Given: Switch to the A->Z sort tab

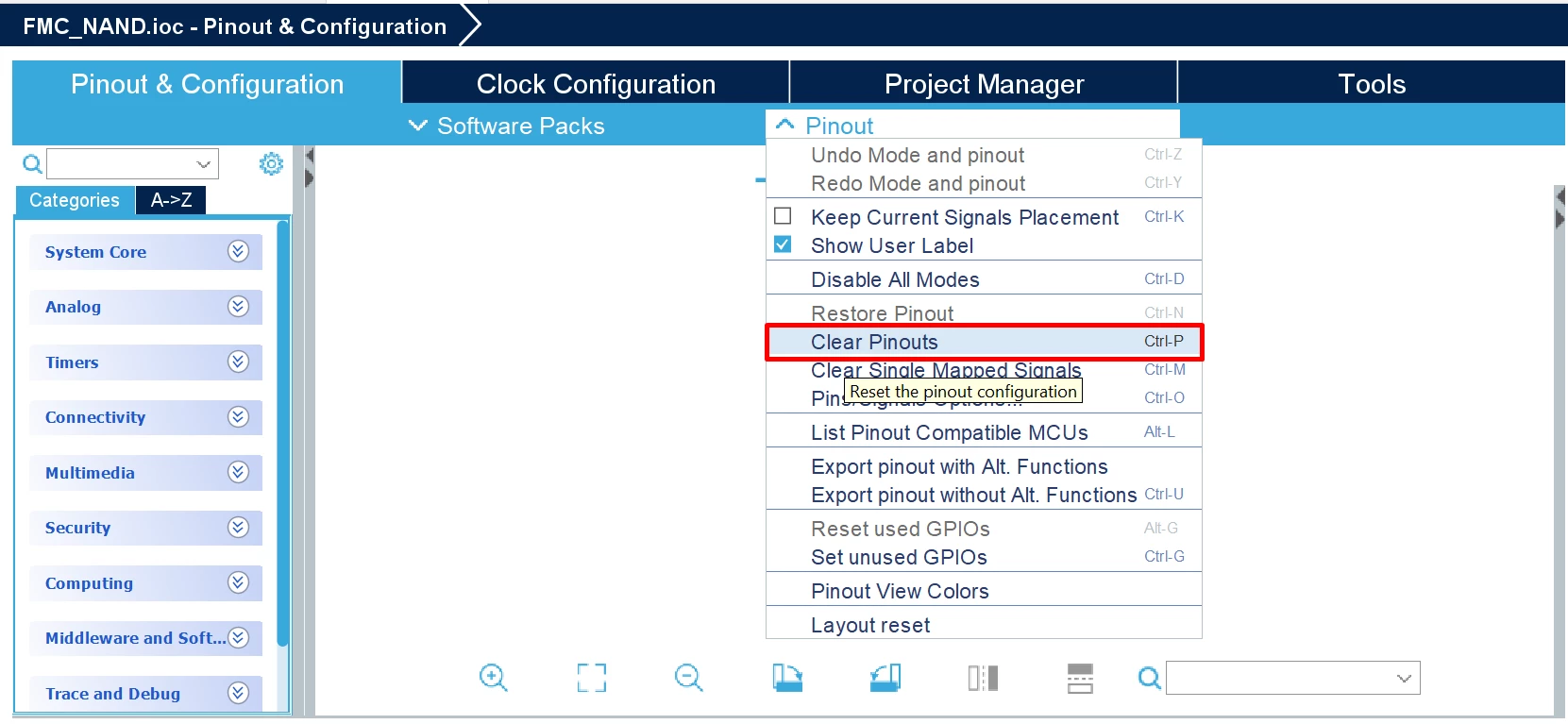Looking at the screenshot, I should tap(171, 200).
